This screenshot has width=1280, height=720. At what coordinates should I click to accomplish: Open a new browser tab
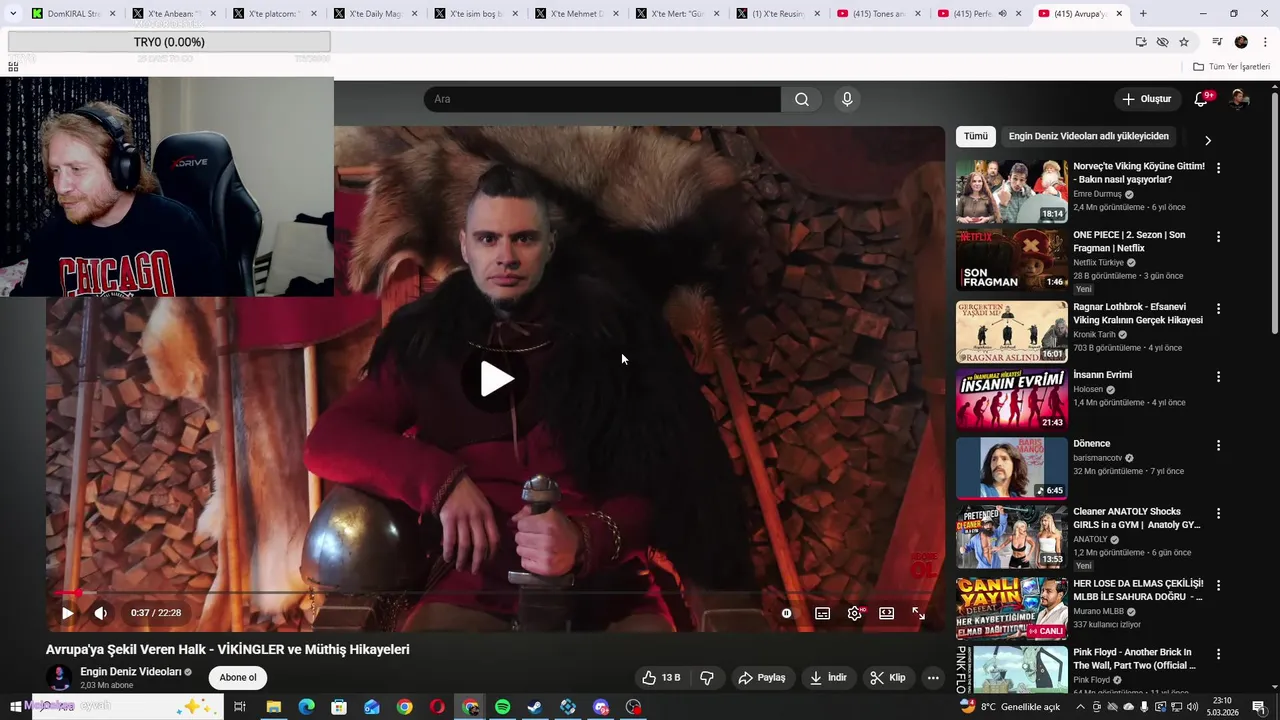pyautogui.click(x=1143, y=14)
